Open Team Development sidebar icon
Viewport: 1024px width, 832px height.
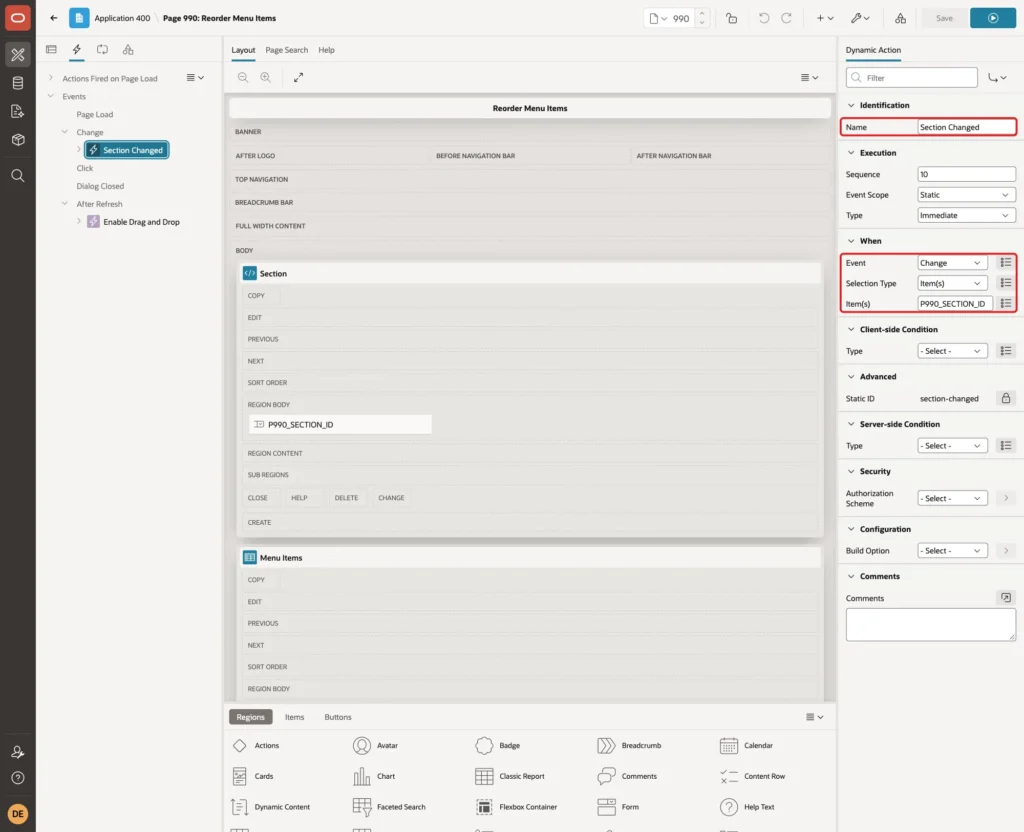click(x=18, y=112)
